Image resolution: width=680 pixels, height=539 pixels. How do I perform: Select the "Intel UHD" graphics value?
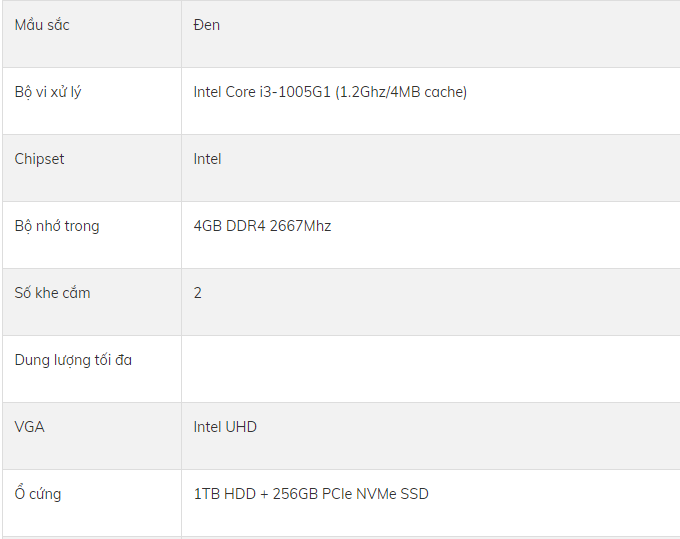click(225, 427)
